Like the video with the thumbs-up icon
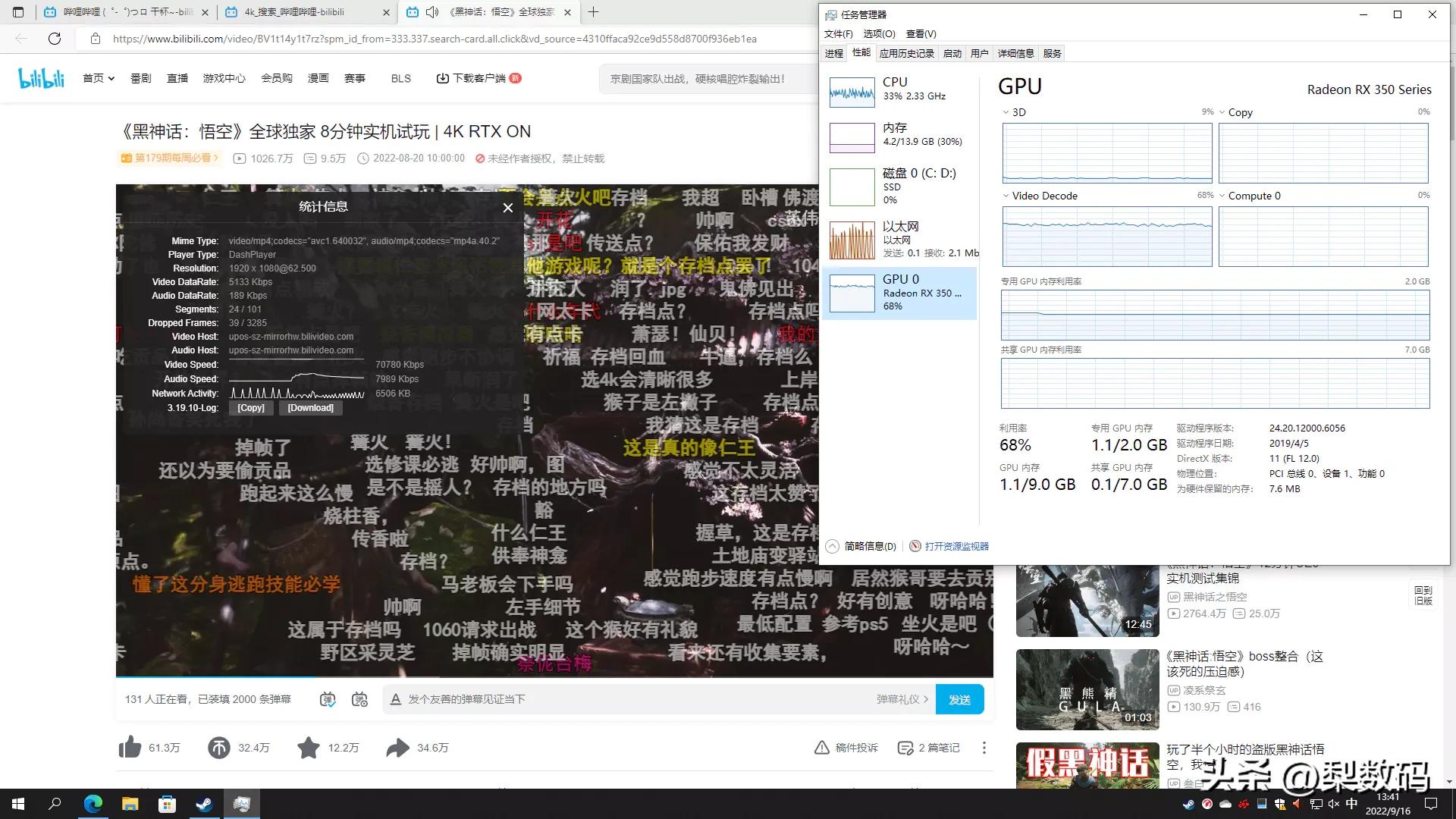The width and height of the screenshot is (1456, 819). 130,747
